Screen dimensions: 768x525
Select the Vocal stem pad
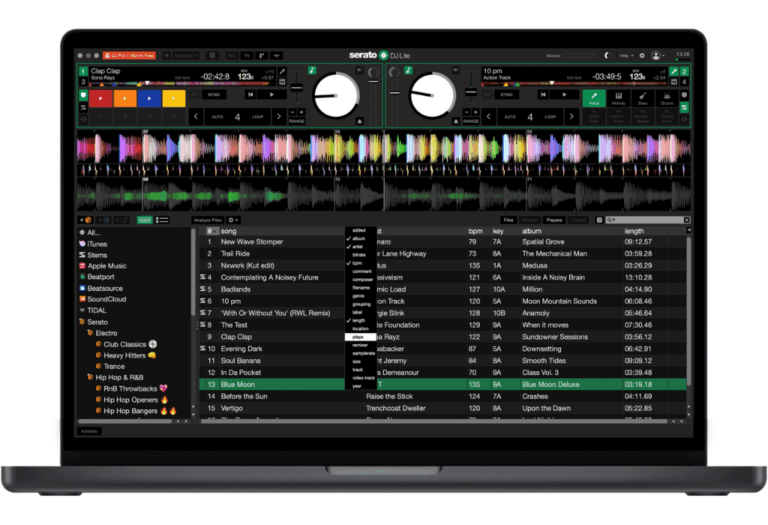click(x=594, y=98)
